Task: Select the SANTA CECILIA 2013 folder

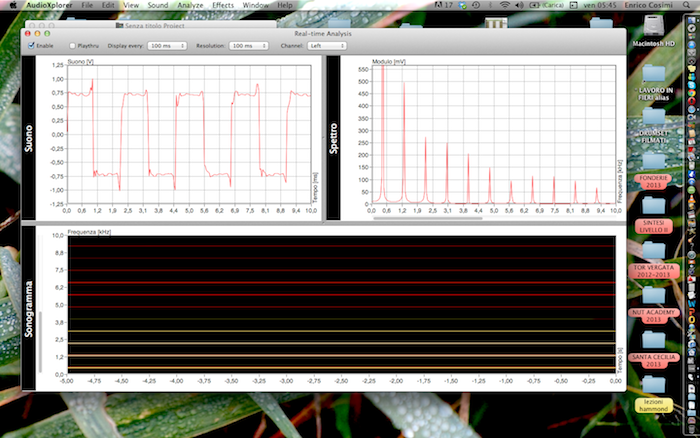Action: [x=654, y=341]
